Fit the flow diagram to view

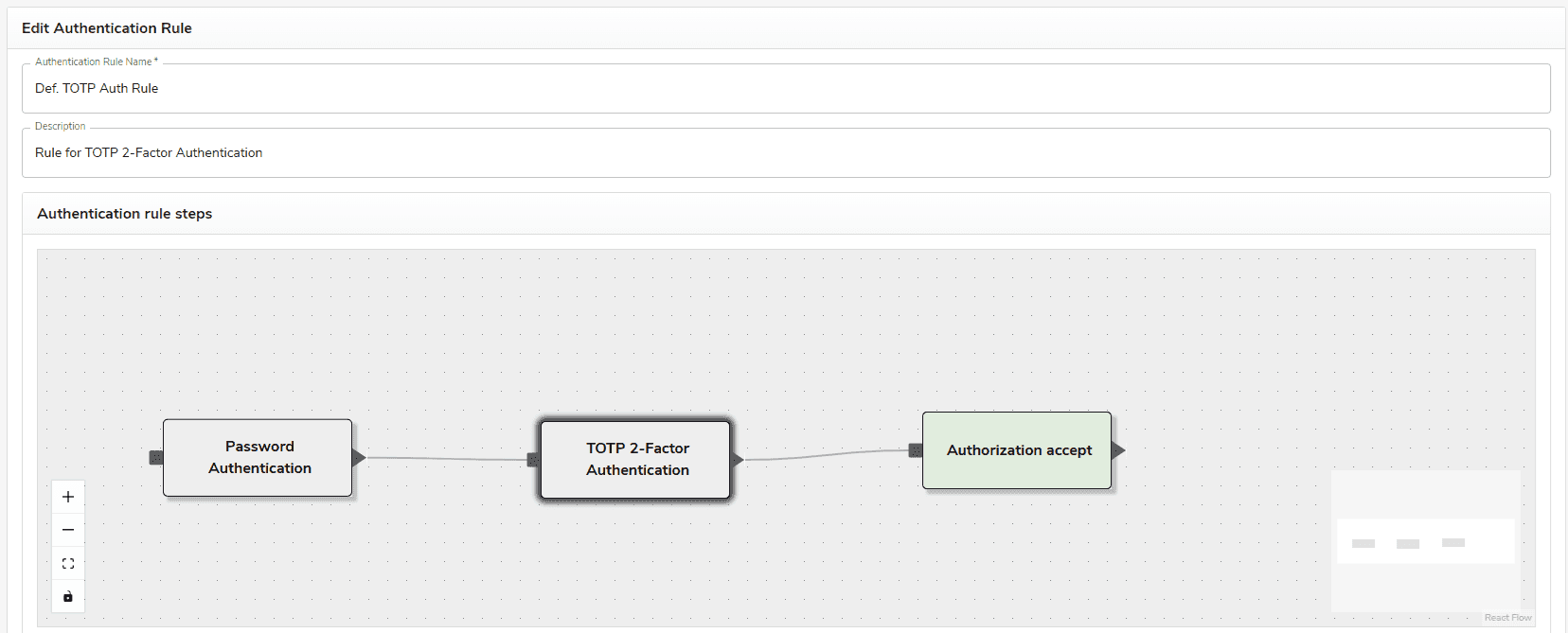click(68, 563)
